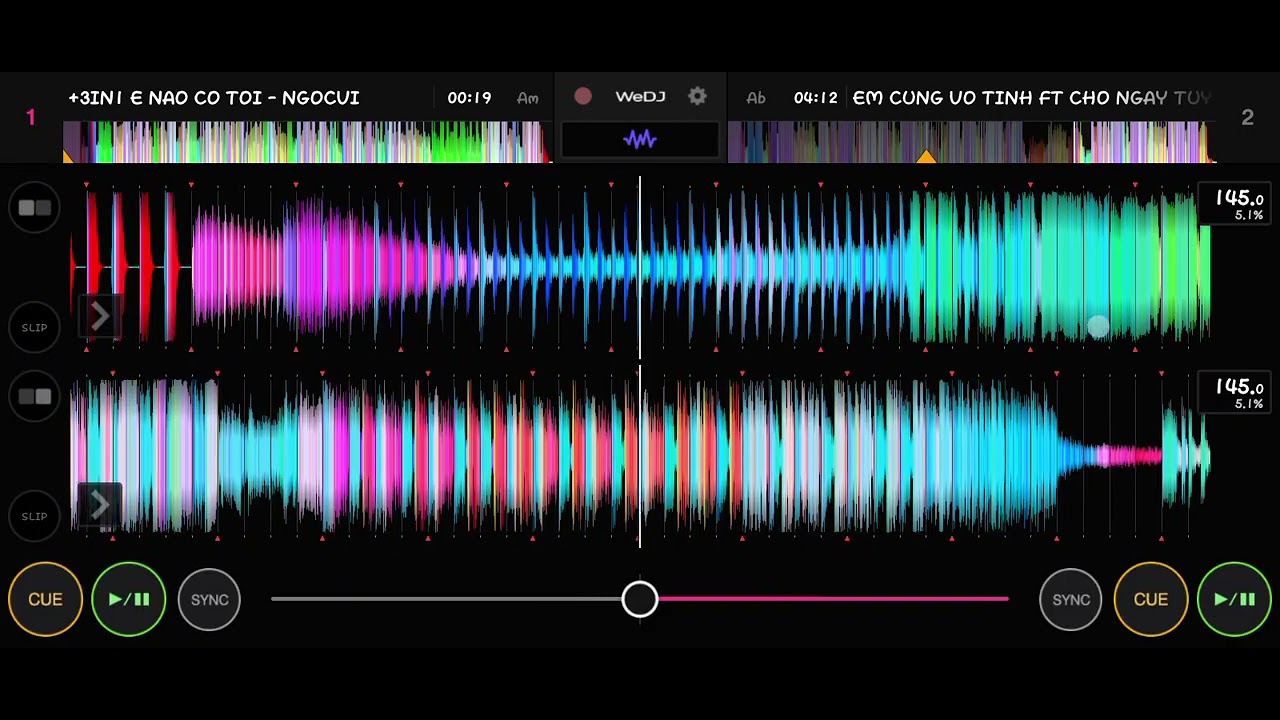
Task: Toggle deck 2 play/pause button
Action: click(1234, 599)
